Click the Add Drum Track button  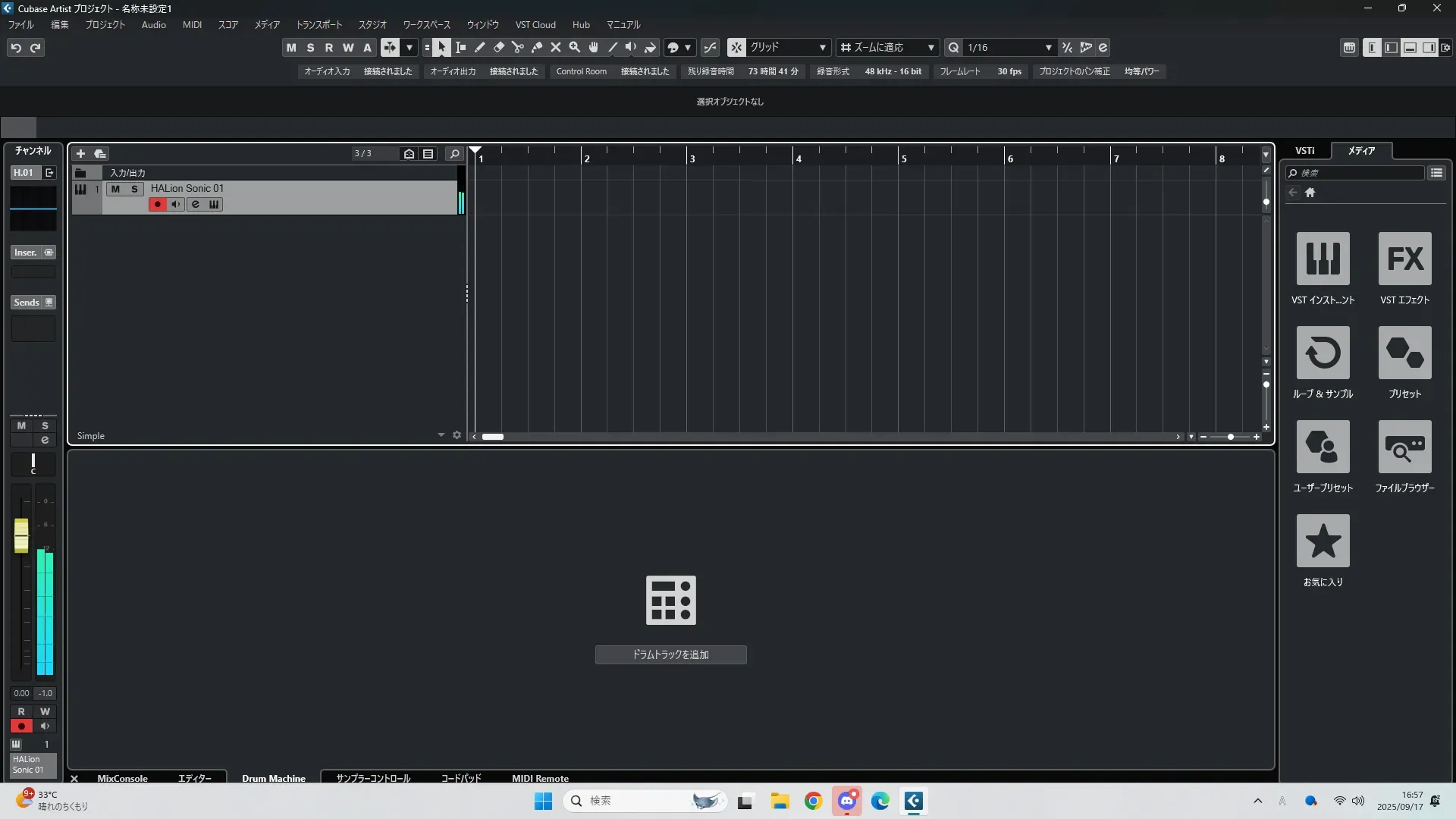click(670, 654)
